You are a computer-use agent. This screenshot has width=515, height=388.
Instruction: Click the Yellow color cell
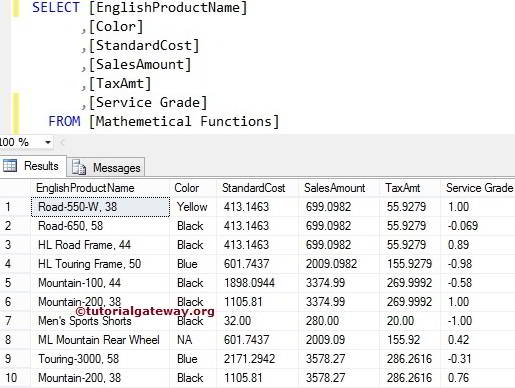pyautogui.click(x=193, y=207)
